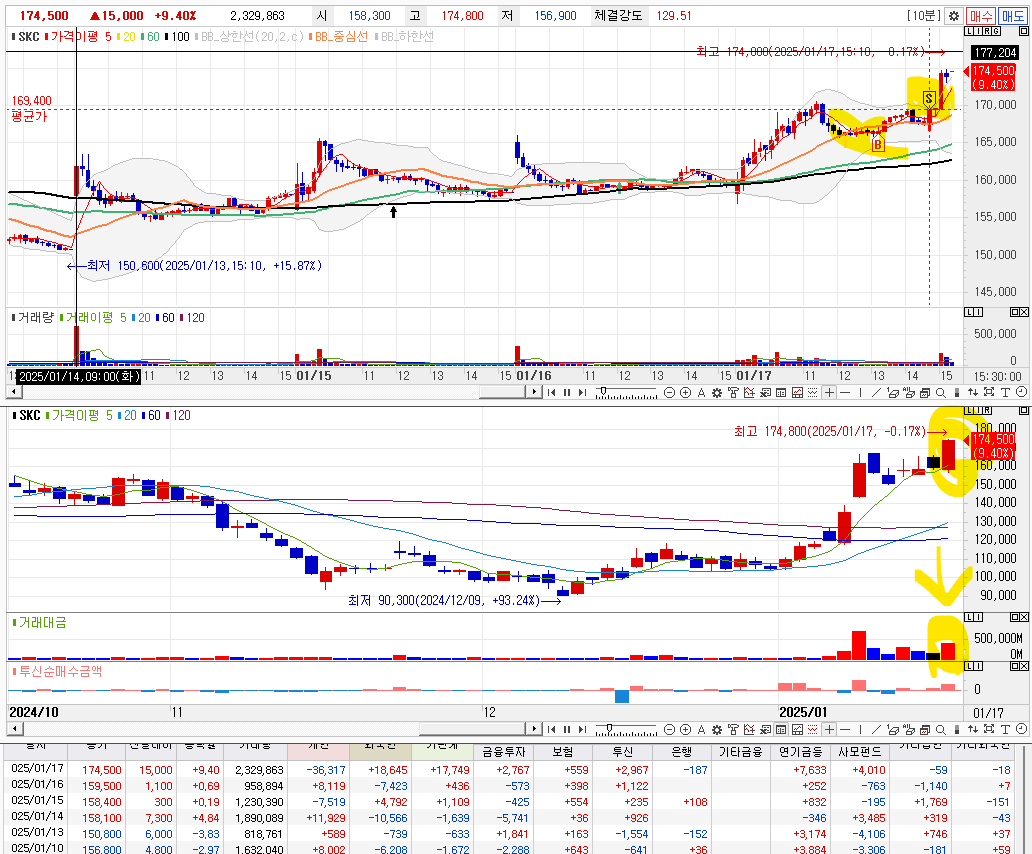Image resolution: width=1032 pixels, height=854 pixels.
Task: Pause replay in the daily chart toolbar
Action: pyautogui.click(x=567, y=730)
